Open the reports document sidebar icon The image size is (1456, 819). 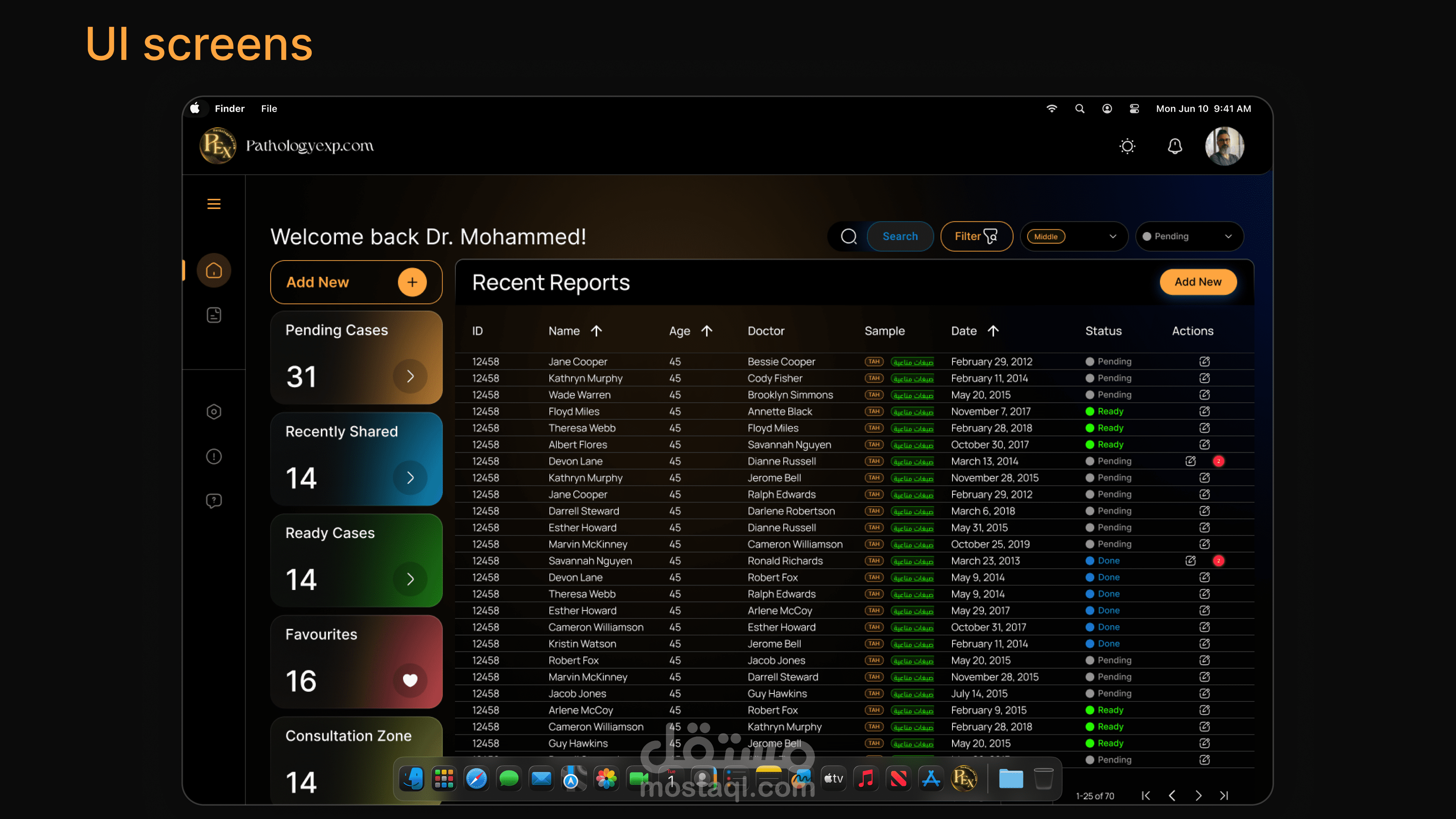213,315
